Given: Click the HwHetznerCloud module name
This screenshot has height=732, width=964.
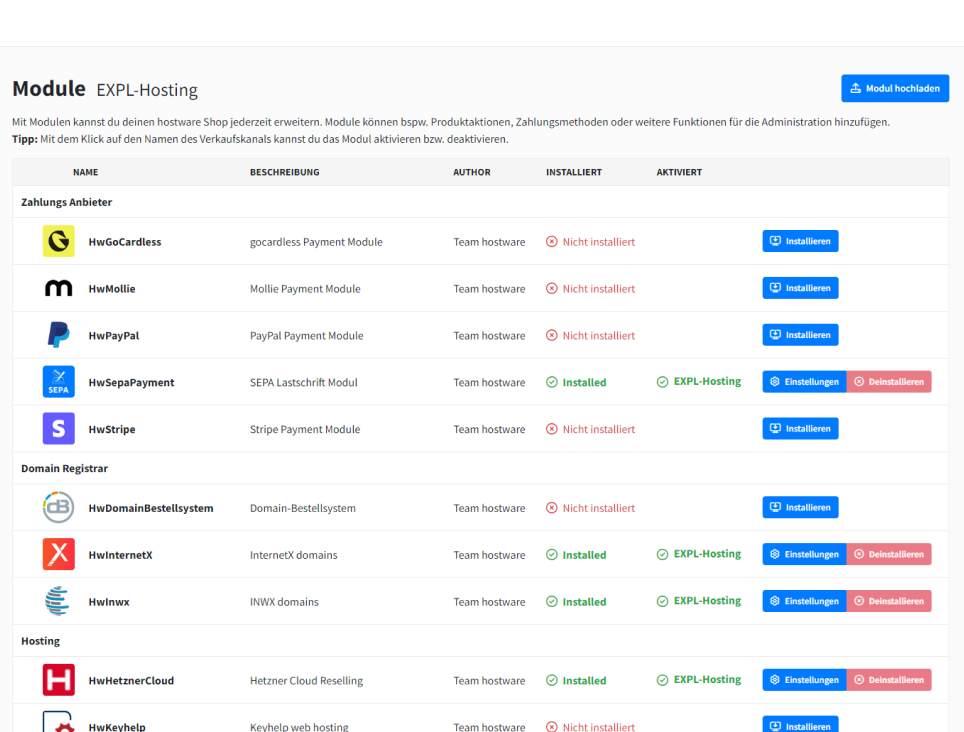Looking at the screenshot, I should click(x=131, y=680).
